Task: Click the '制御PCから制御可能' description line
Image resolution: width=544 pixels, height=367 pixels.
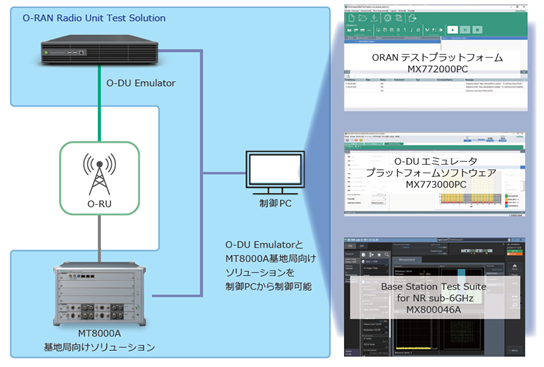Action: tap(268, 287)
